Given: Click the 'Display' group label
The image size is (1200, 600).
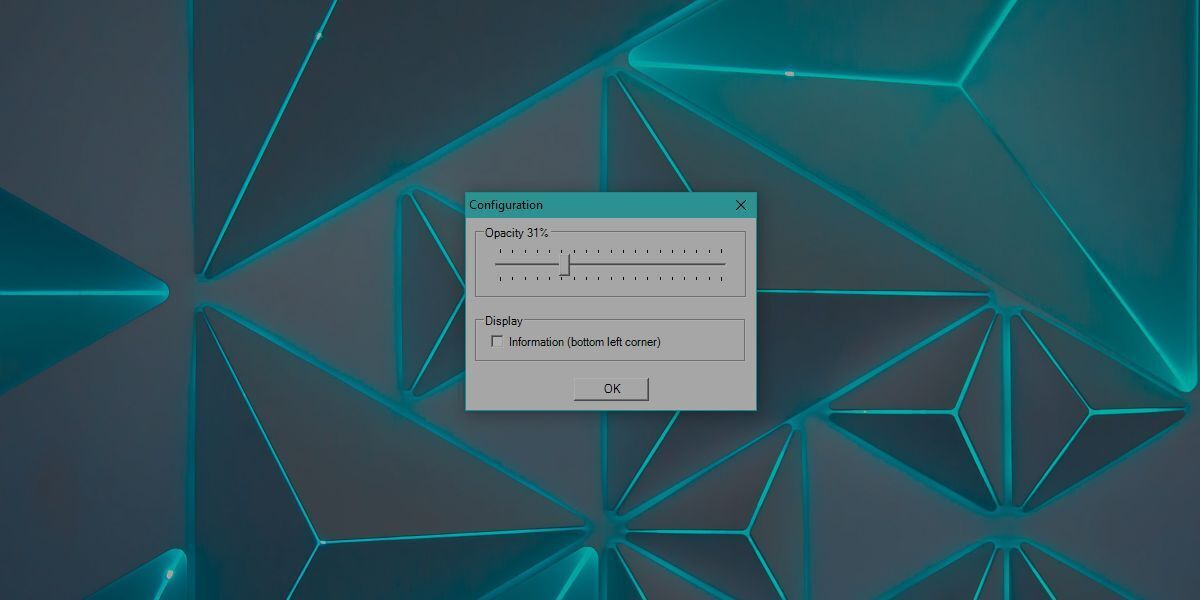Looking at the screenshot, I should coord(504,321).
